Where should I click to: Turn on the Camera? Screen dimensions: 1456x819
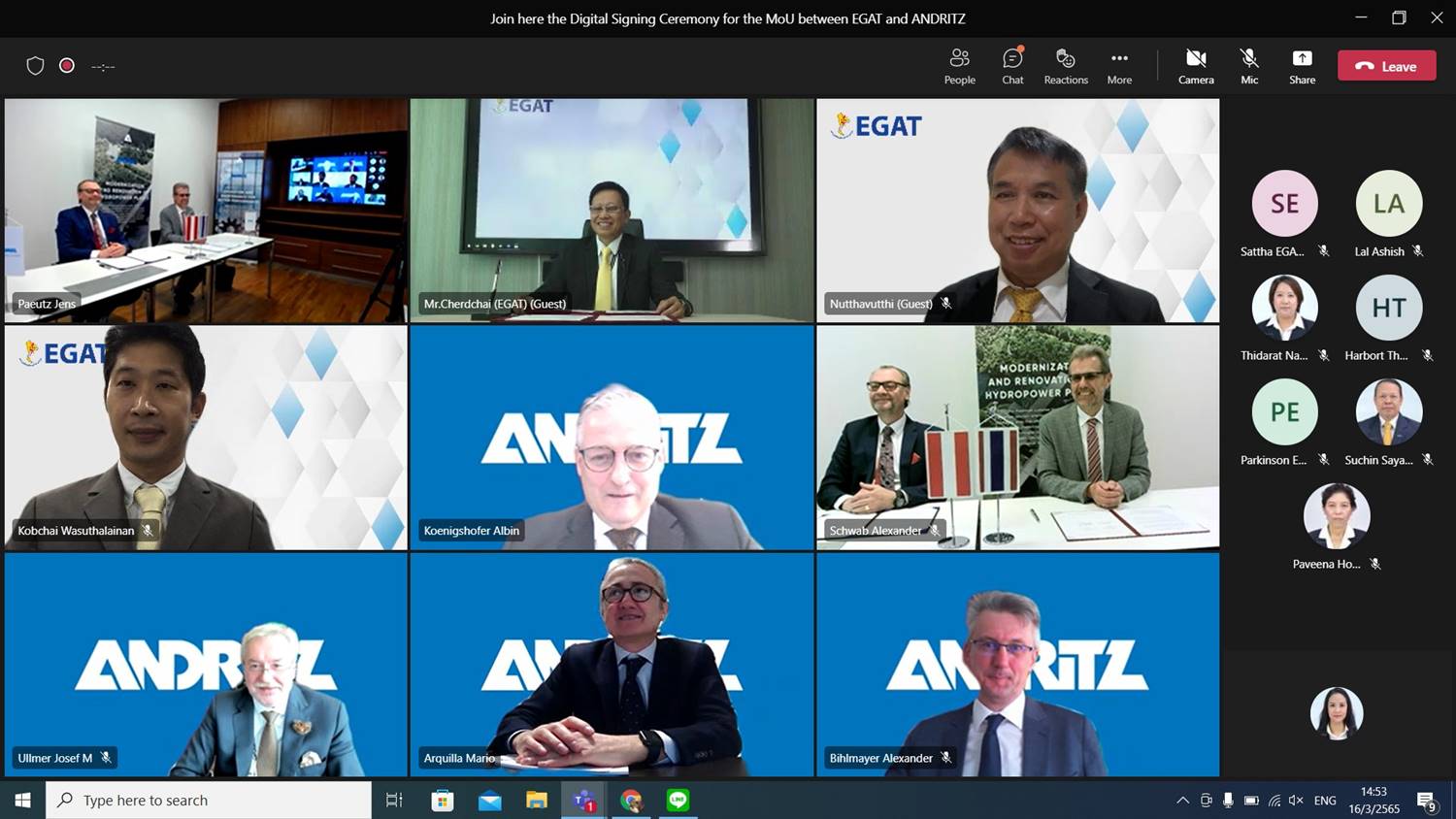1196,66
